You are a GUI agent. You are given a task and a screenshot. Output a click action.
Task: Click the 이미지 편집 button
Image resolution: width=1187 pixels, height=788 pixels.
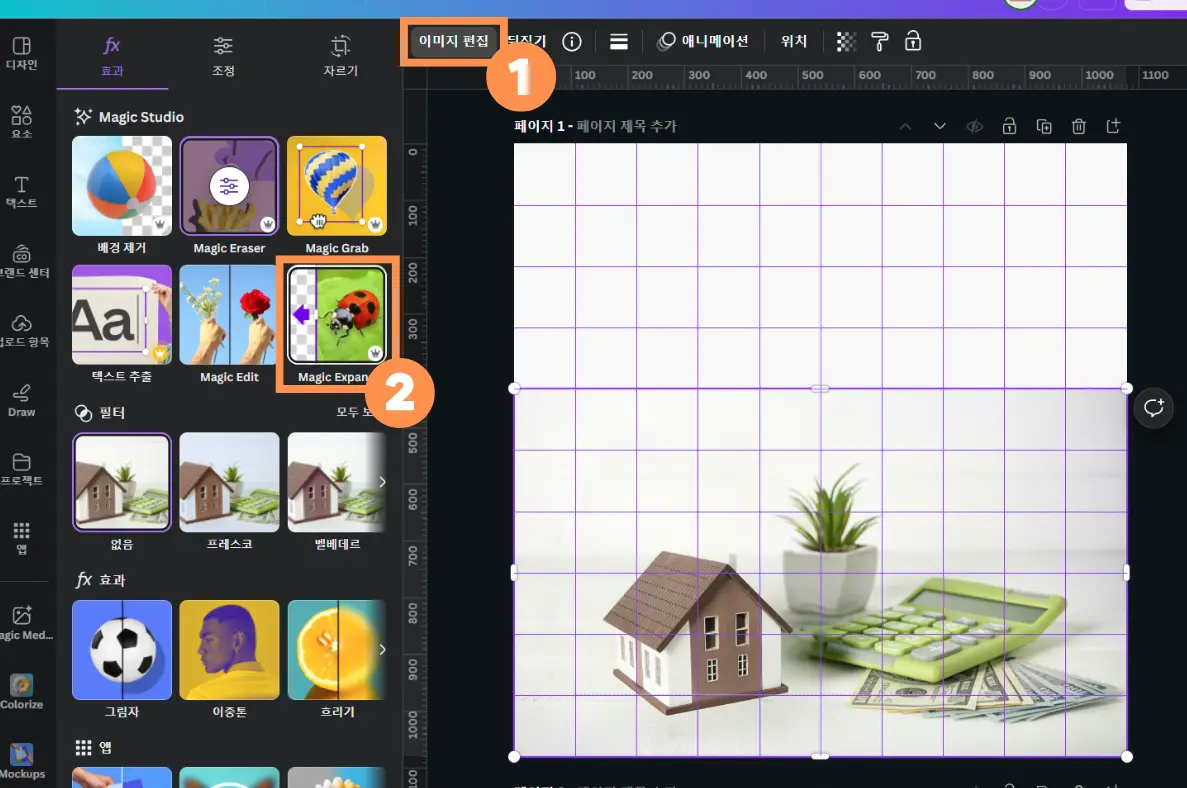point(453,41)
